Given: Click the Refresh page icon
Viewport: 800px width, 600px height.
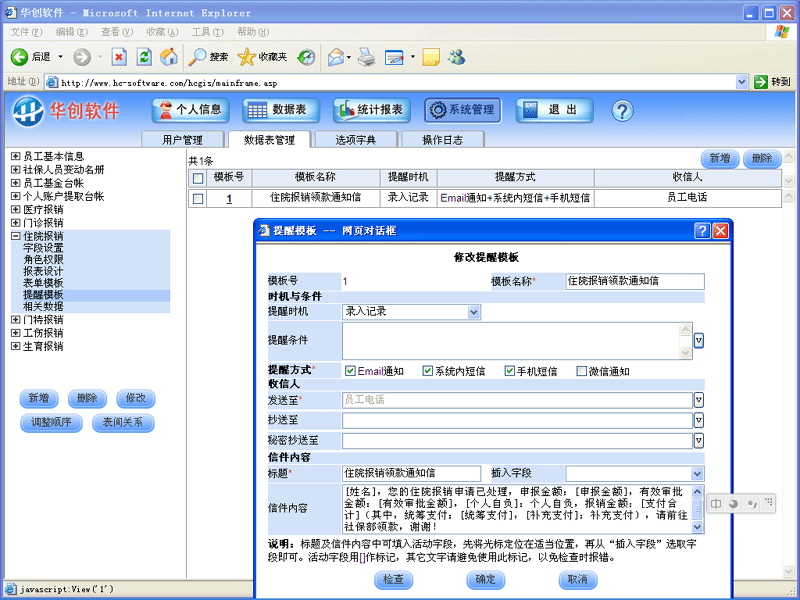Looking at the screenshot, I should (x=144, y=57).
